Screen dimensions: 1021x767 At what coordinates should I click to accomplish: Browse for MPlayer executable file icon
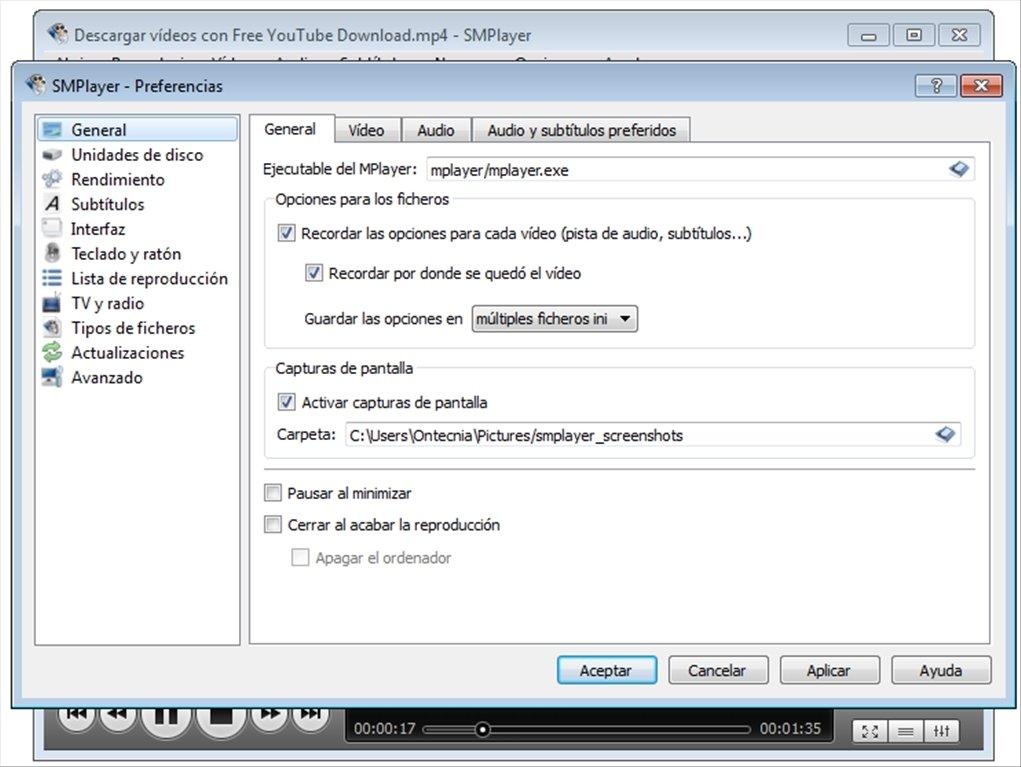pos(958,169)
